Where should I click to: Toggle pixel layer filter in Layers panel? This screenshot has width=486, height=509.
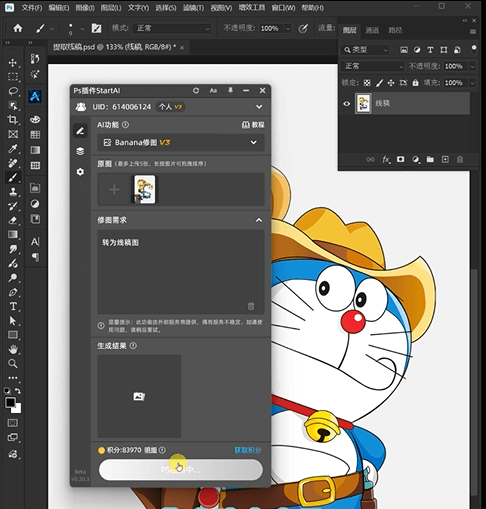(x=404, y=50)
